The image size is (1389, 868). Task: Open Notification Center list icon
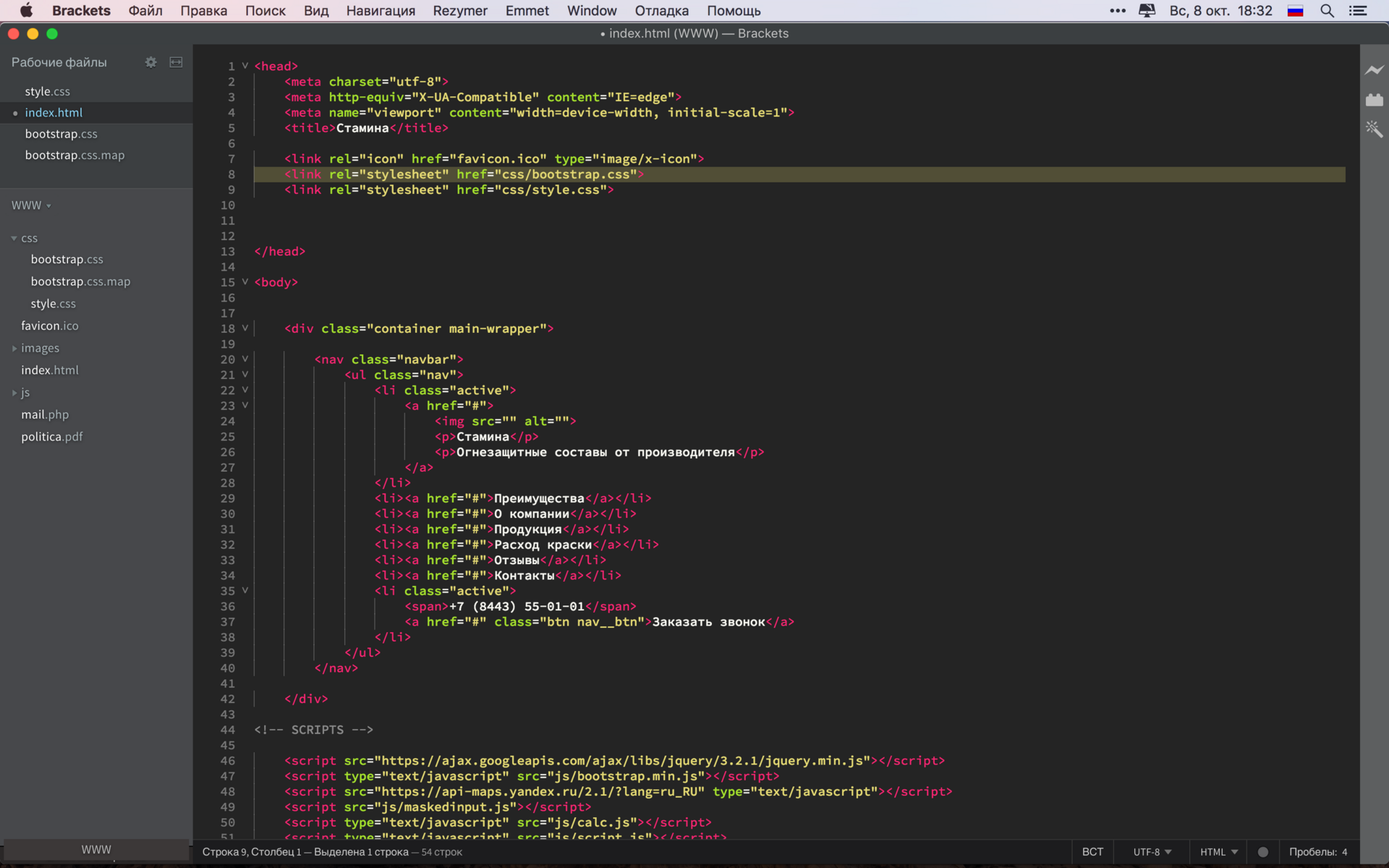(x=1358, y=11)
